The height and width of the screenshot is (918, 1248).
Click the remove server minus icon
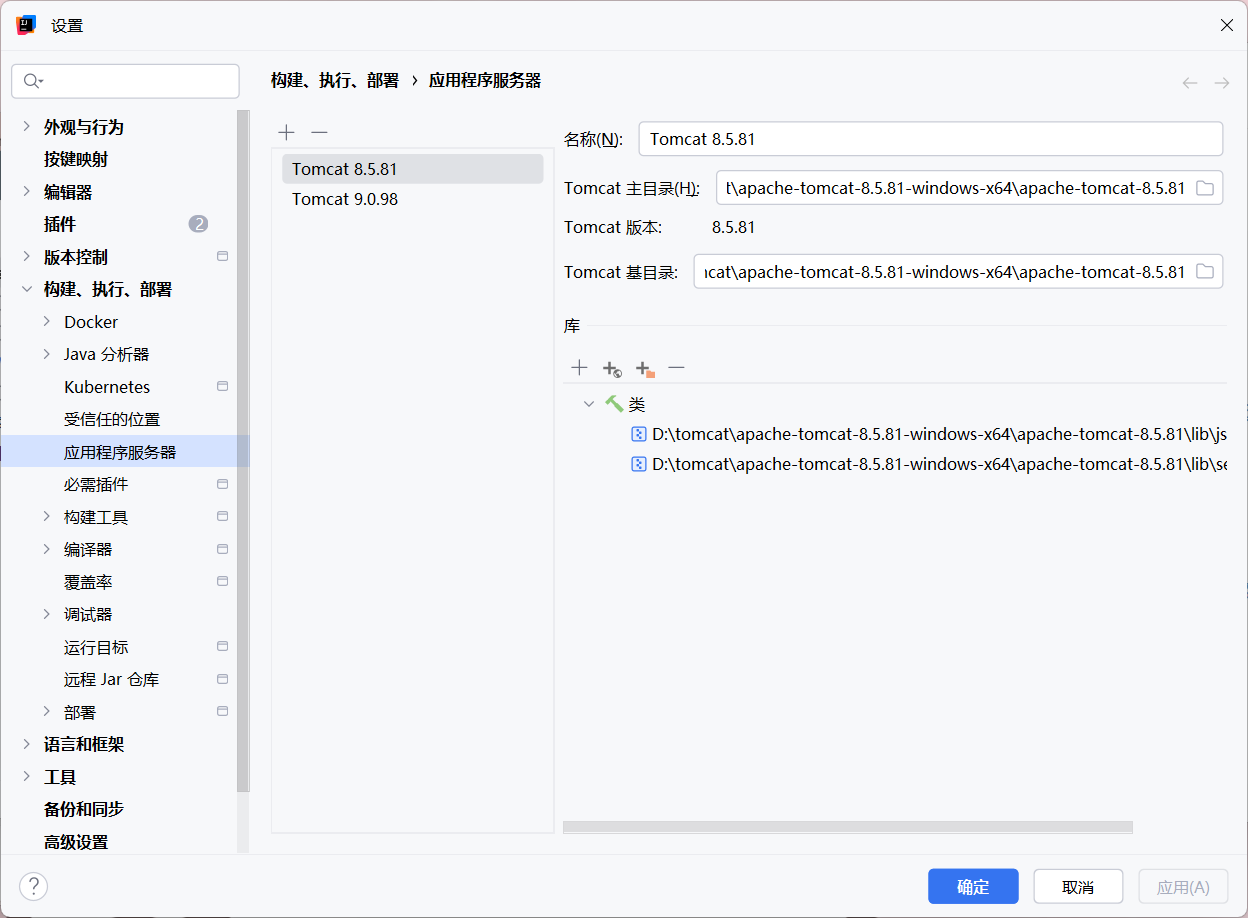pos(319,132)
